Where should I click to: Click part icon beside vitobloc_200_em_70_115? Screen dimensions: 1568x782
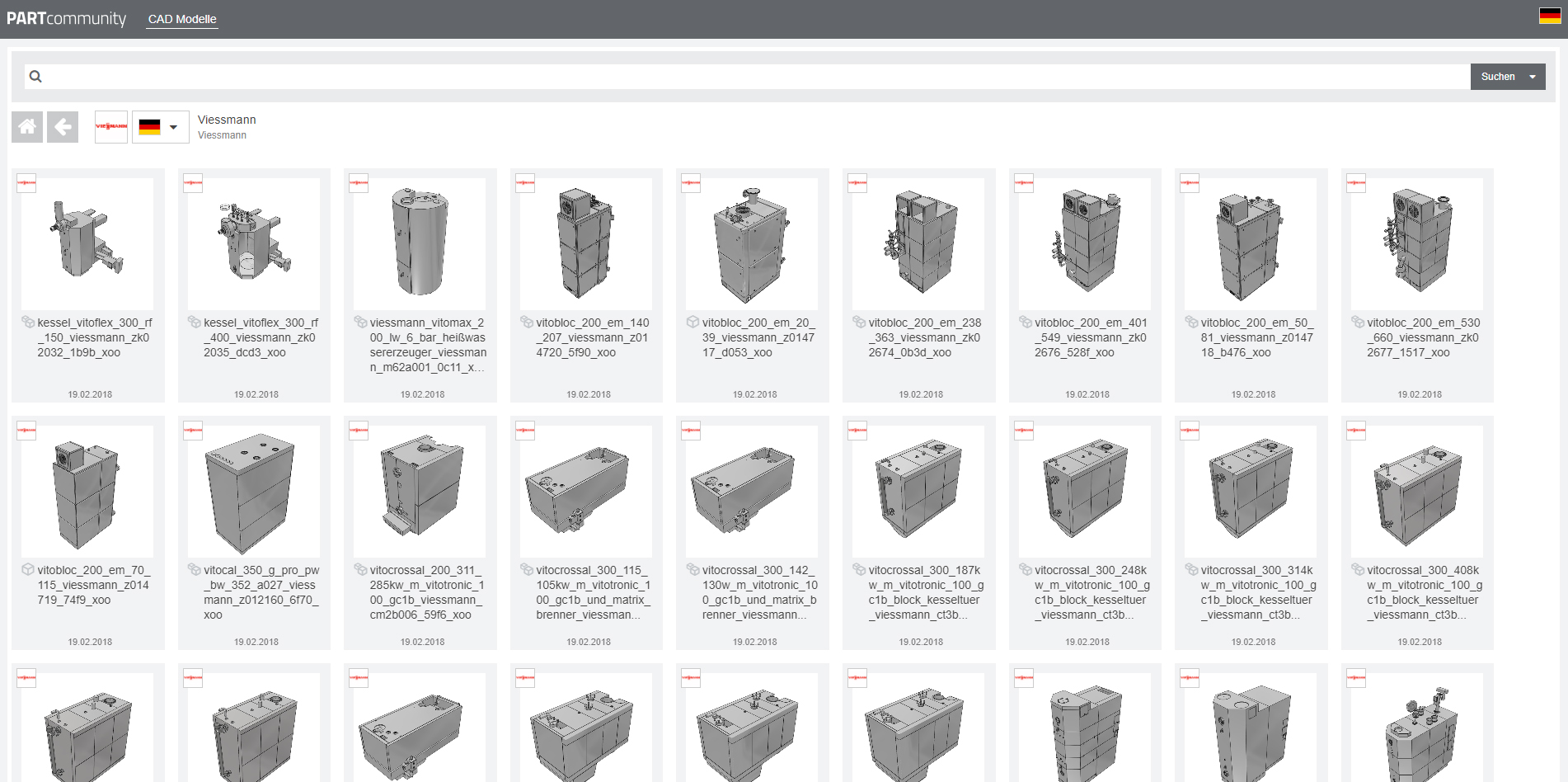coord(28,570)
